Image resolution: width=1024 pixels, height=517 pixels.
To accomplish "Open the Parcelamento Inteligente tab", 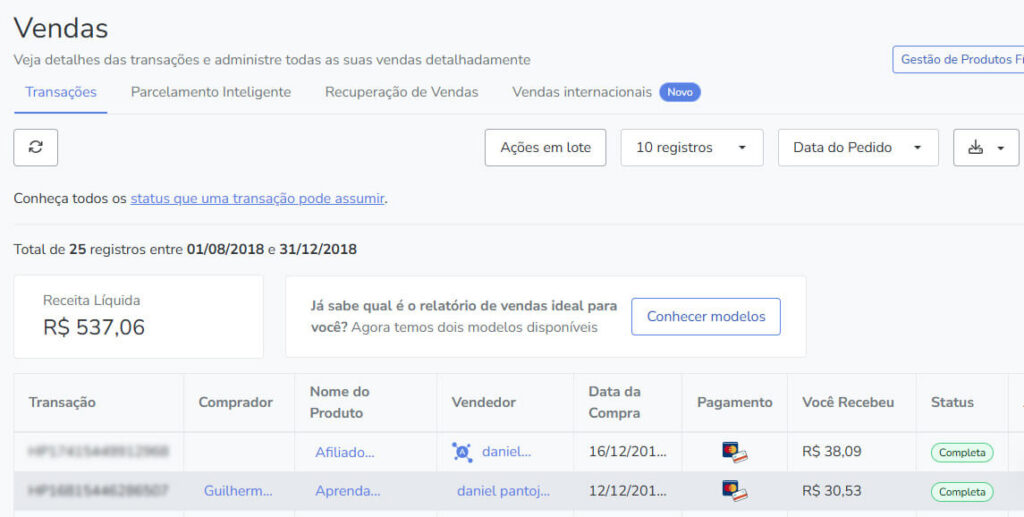I will tap(211, 92).
